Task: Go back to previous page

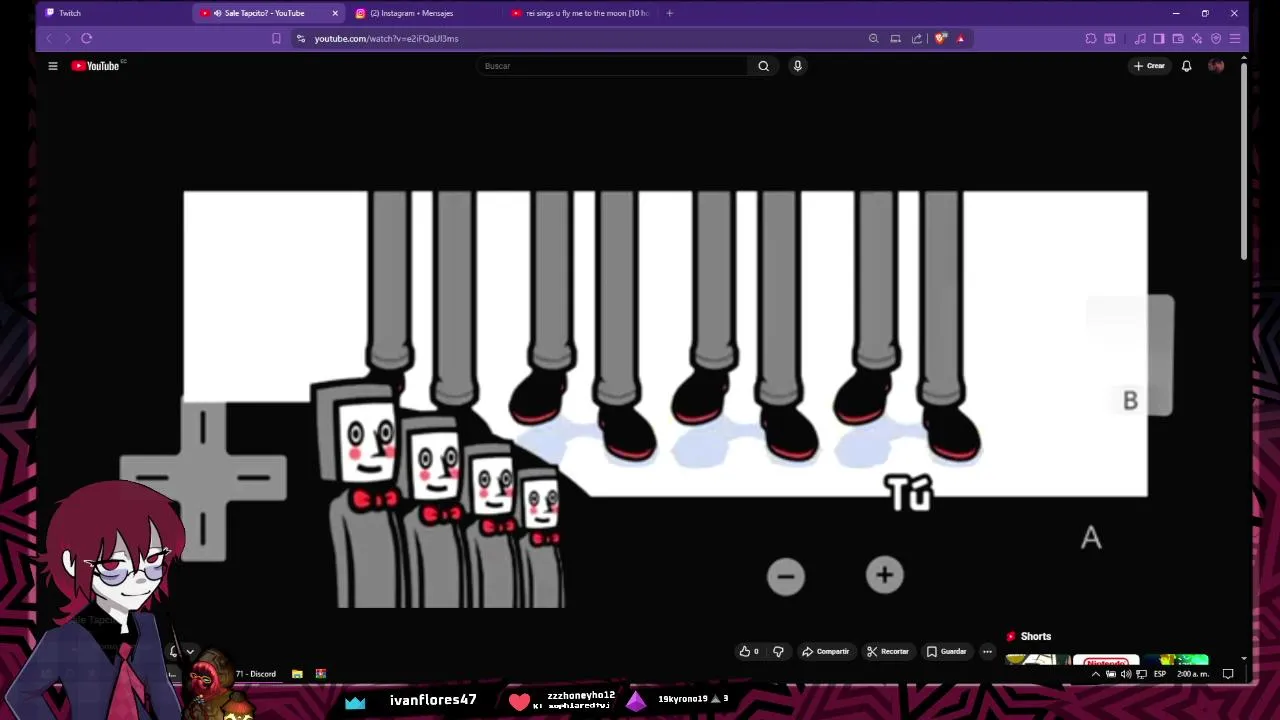Action: point(48,38)
